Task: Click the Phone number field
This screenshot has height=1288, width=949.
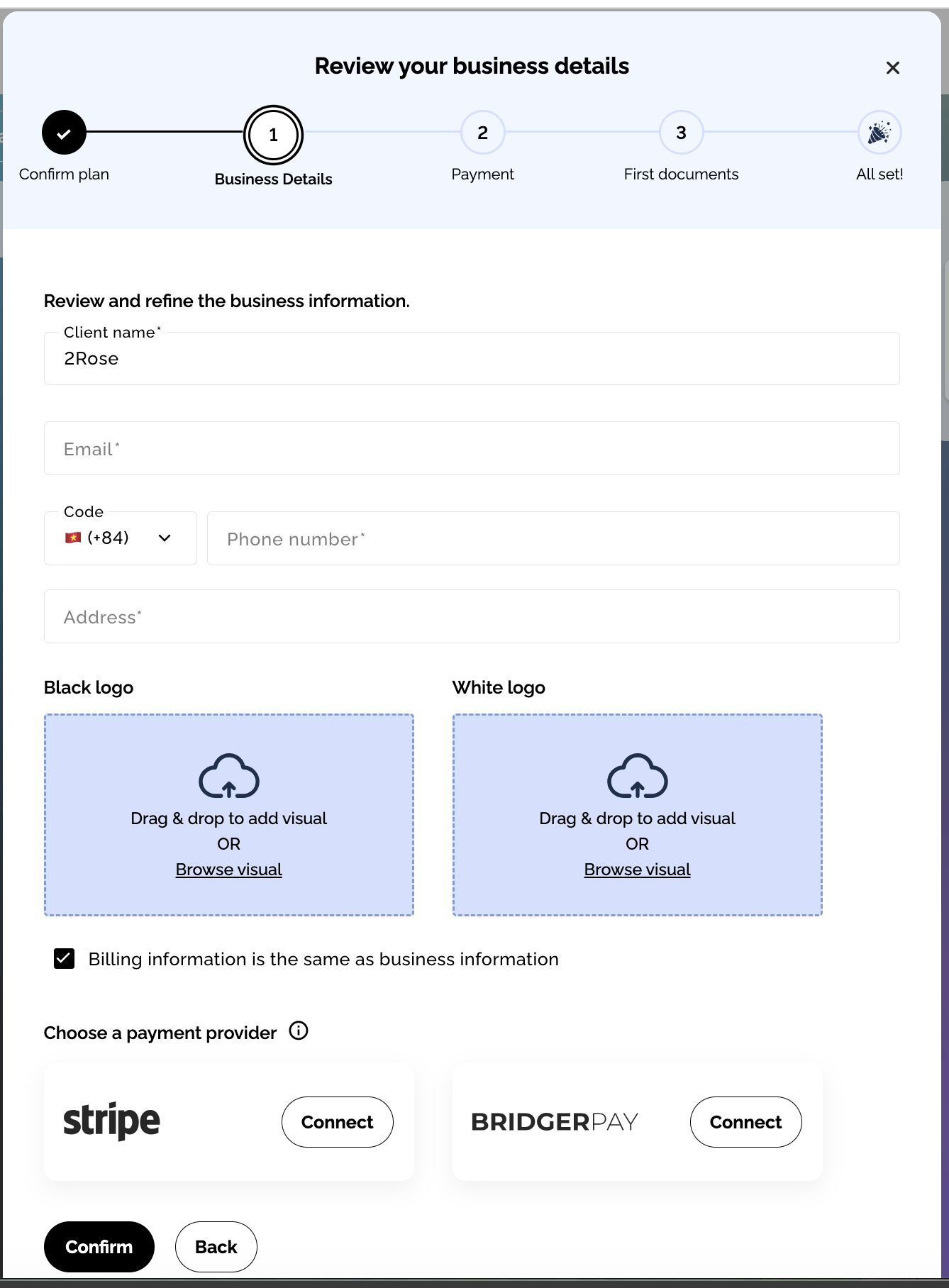Action: (553, 539)
